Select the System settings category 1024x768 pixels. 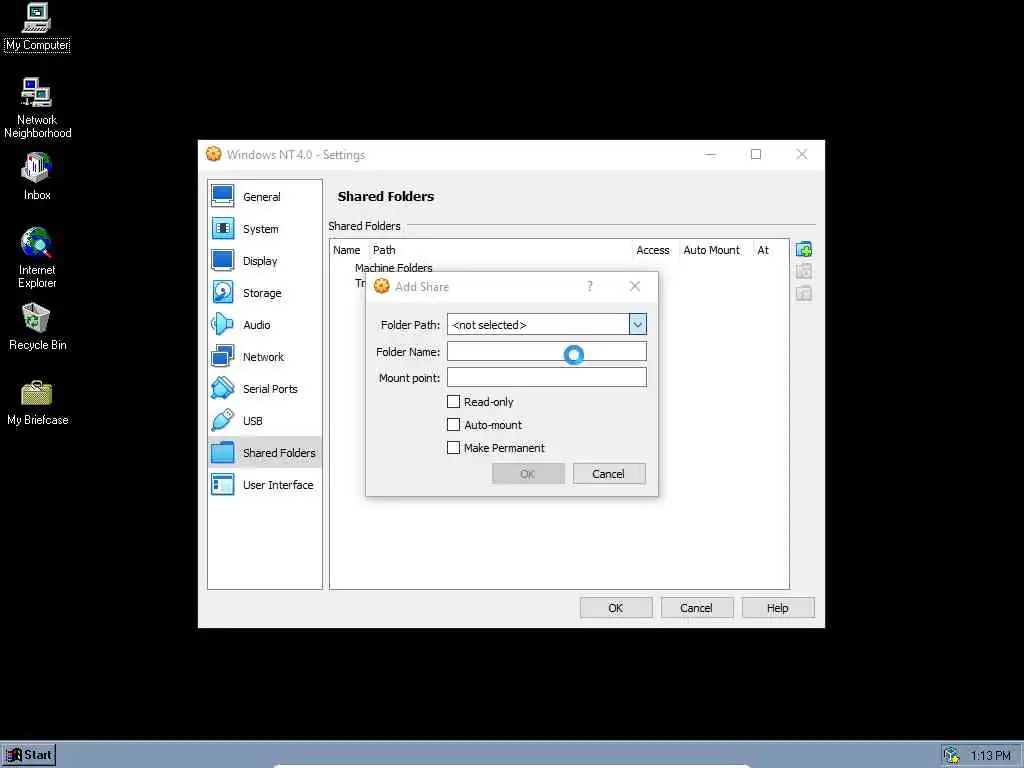(264, 229)
